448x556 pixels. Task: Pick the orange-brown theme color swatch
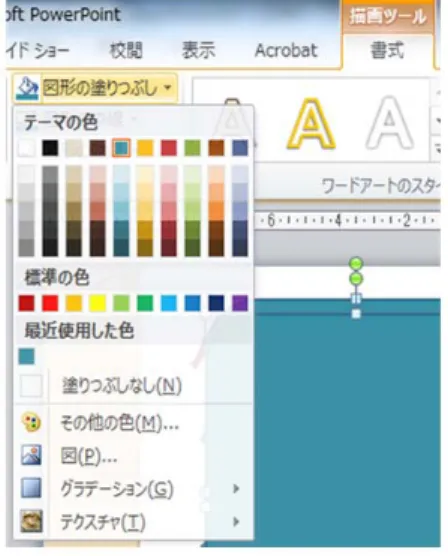pos(216,148)
